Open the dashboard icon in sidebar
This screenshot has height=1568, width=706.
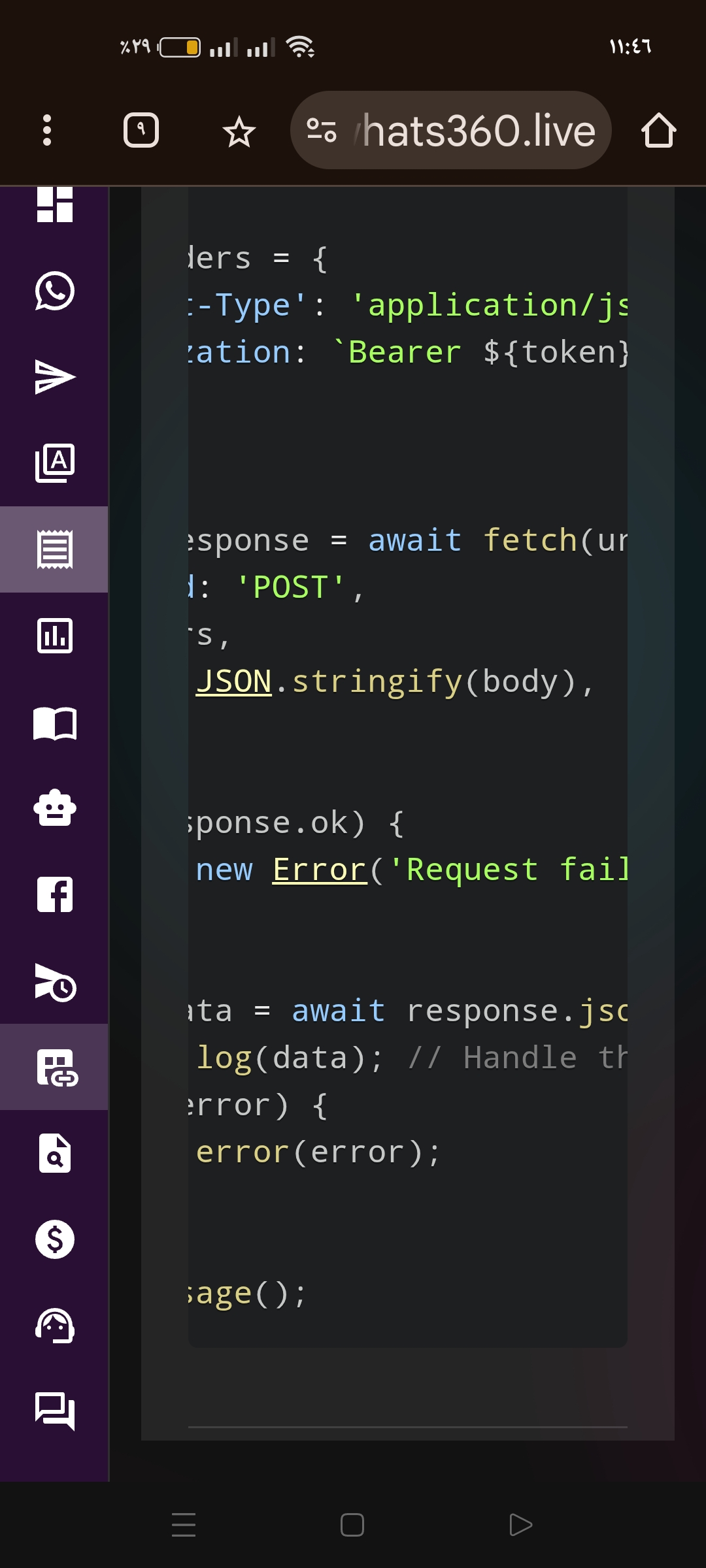point(55,204)
